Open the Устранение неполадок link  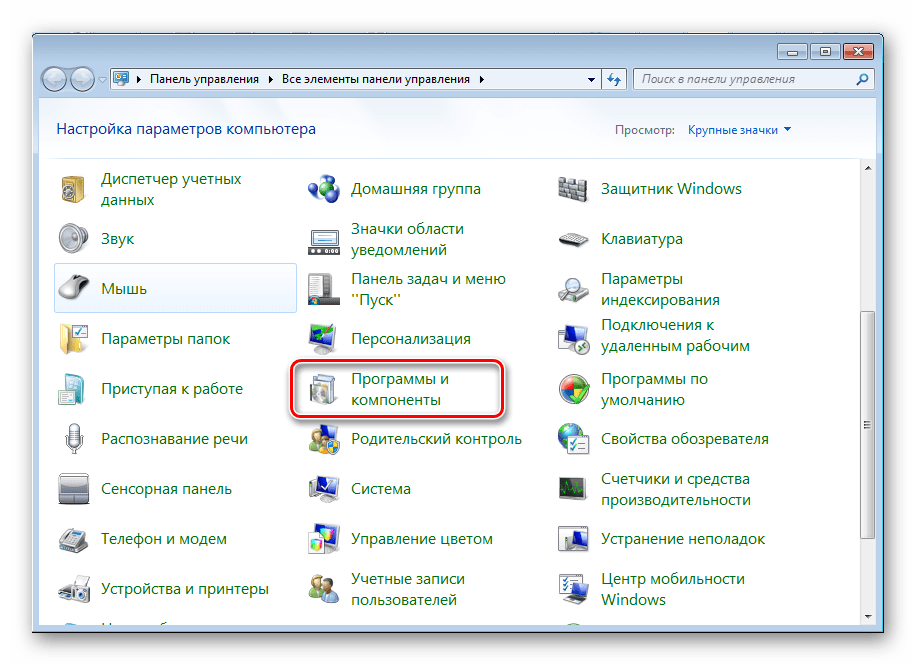(682, 539)
